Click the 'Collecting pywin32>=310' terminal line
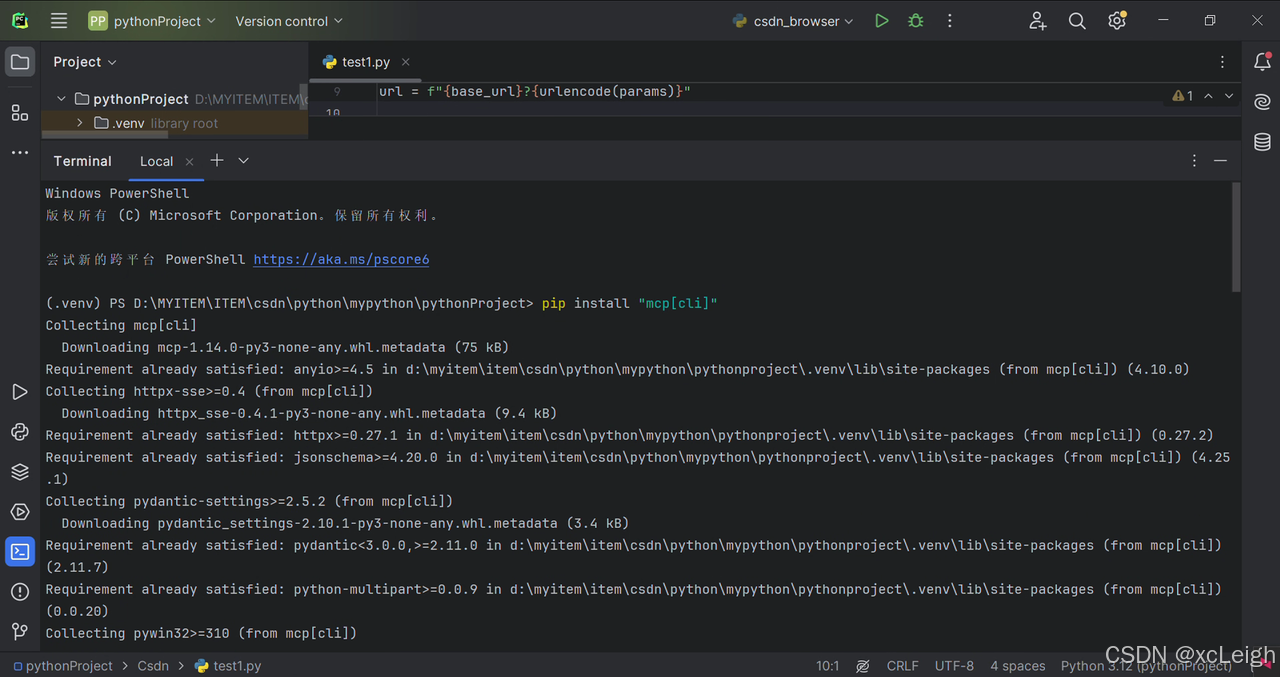This screenshot has height=677, width=1280. click(x=201, y=633)
